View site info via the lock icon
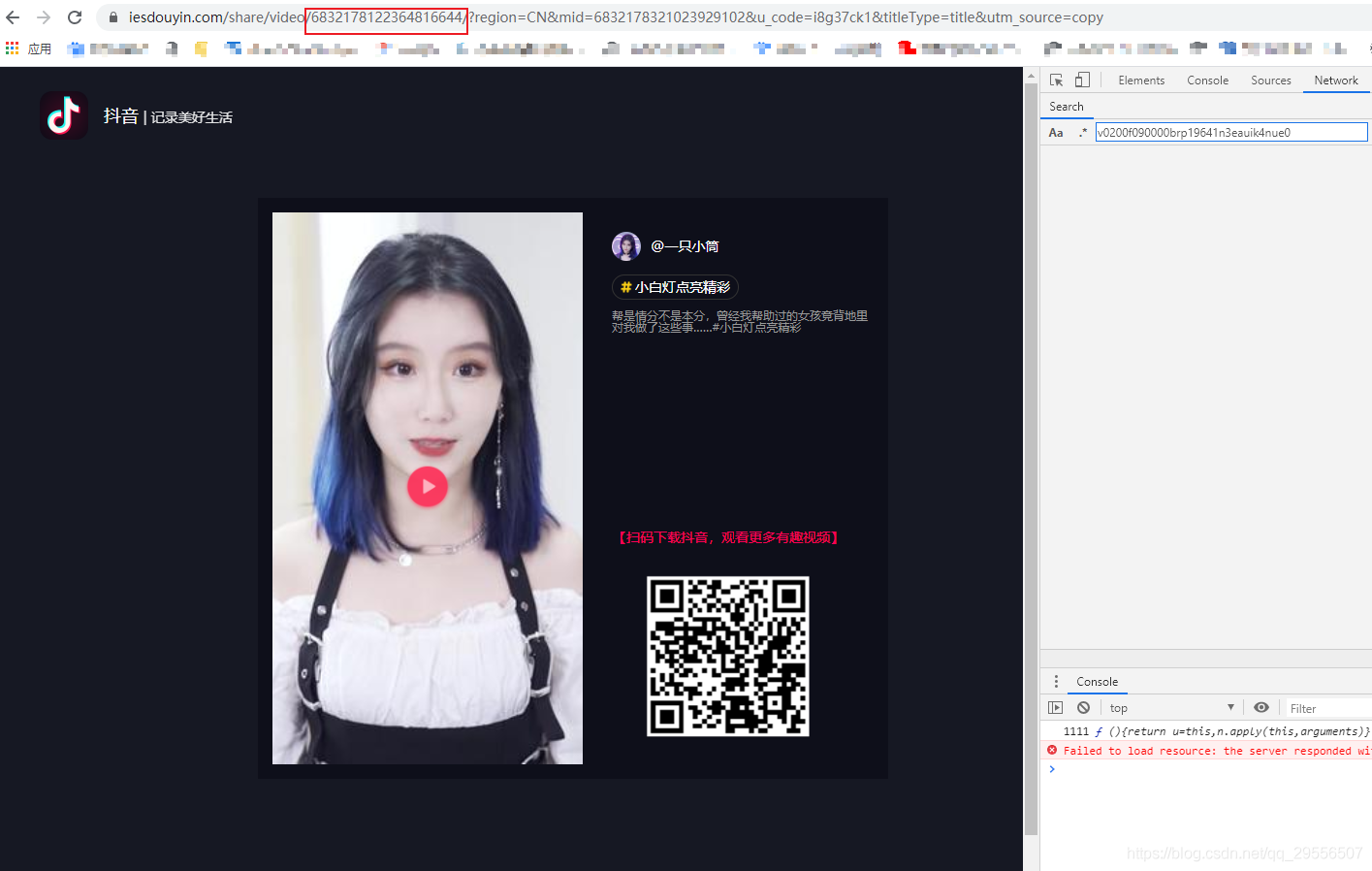Screen dimensions: 1372x871 pyautogui.click(x=112, y=17)
